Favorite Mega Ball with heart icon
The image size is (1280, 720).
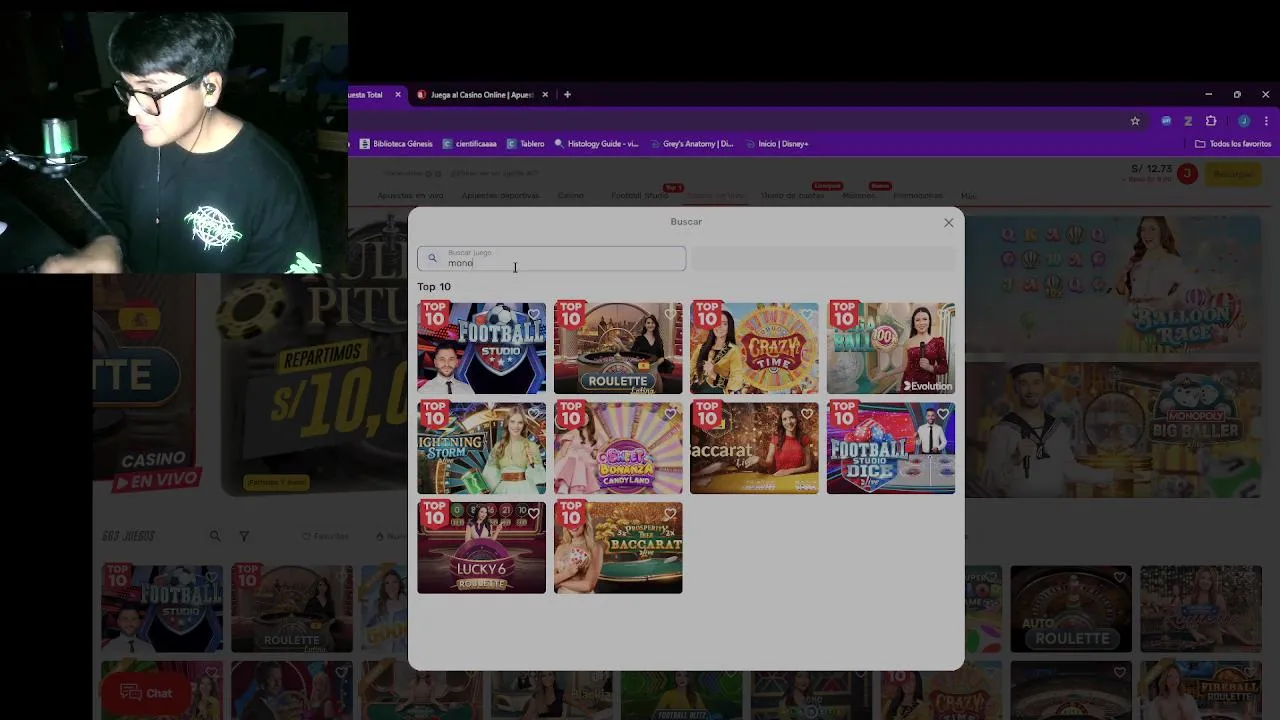(x=943, y=315)
